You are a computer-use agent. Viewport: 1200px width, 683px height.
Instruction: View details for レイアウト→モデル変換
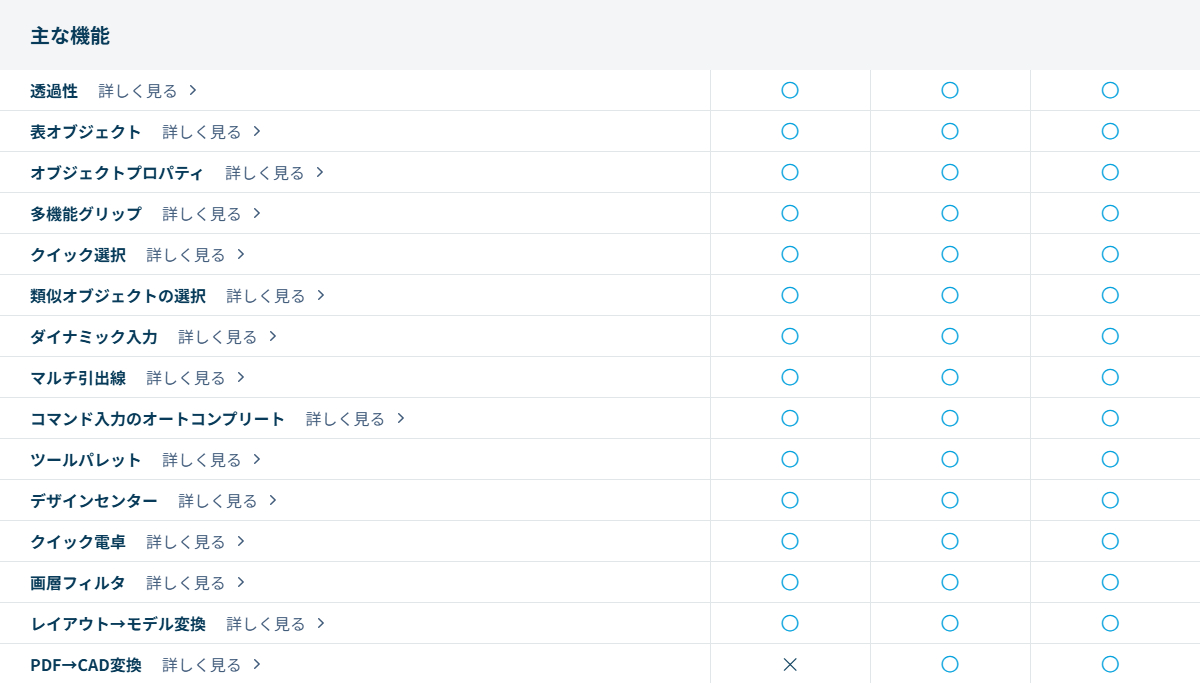tap(266, 623)
